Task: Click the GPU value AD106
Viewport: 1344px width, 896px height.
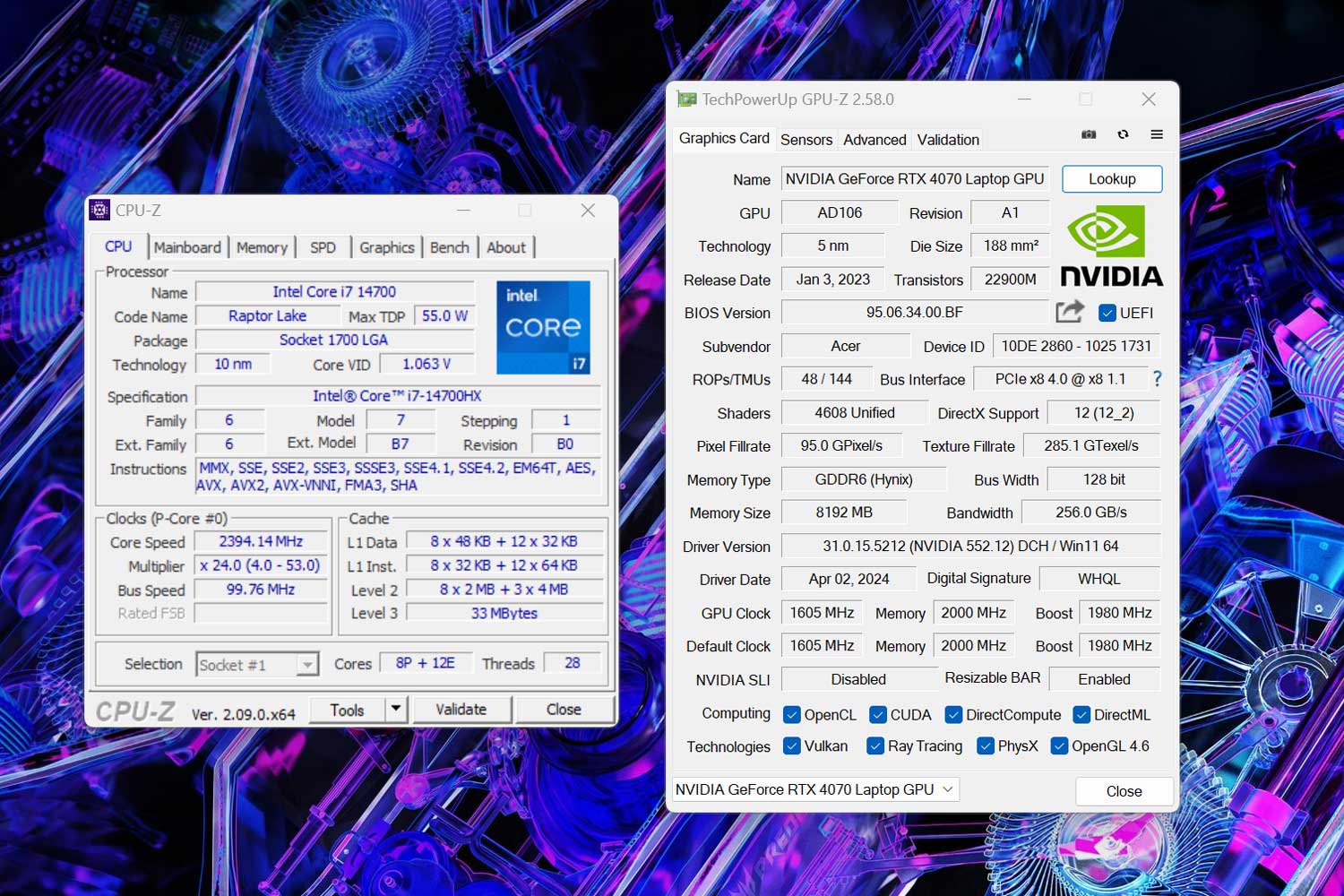Action: [840, 212]
